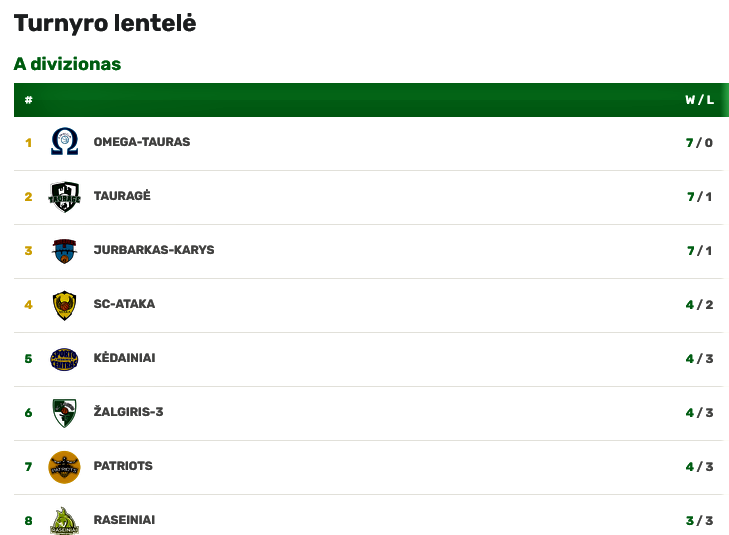The width and height of the screenshot is (729, 535).
Task: Open the TAURAGĖ team name link
Action: pyautogui.click(x=122, y=195)
